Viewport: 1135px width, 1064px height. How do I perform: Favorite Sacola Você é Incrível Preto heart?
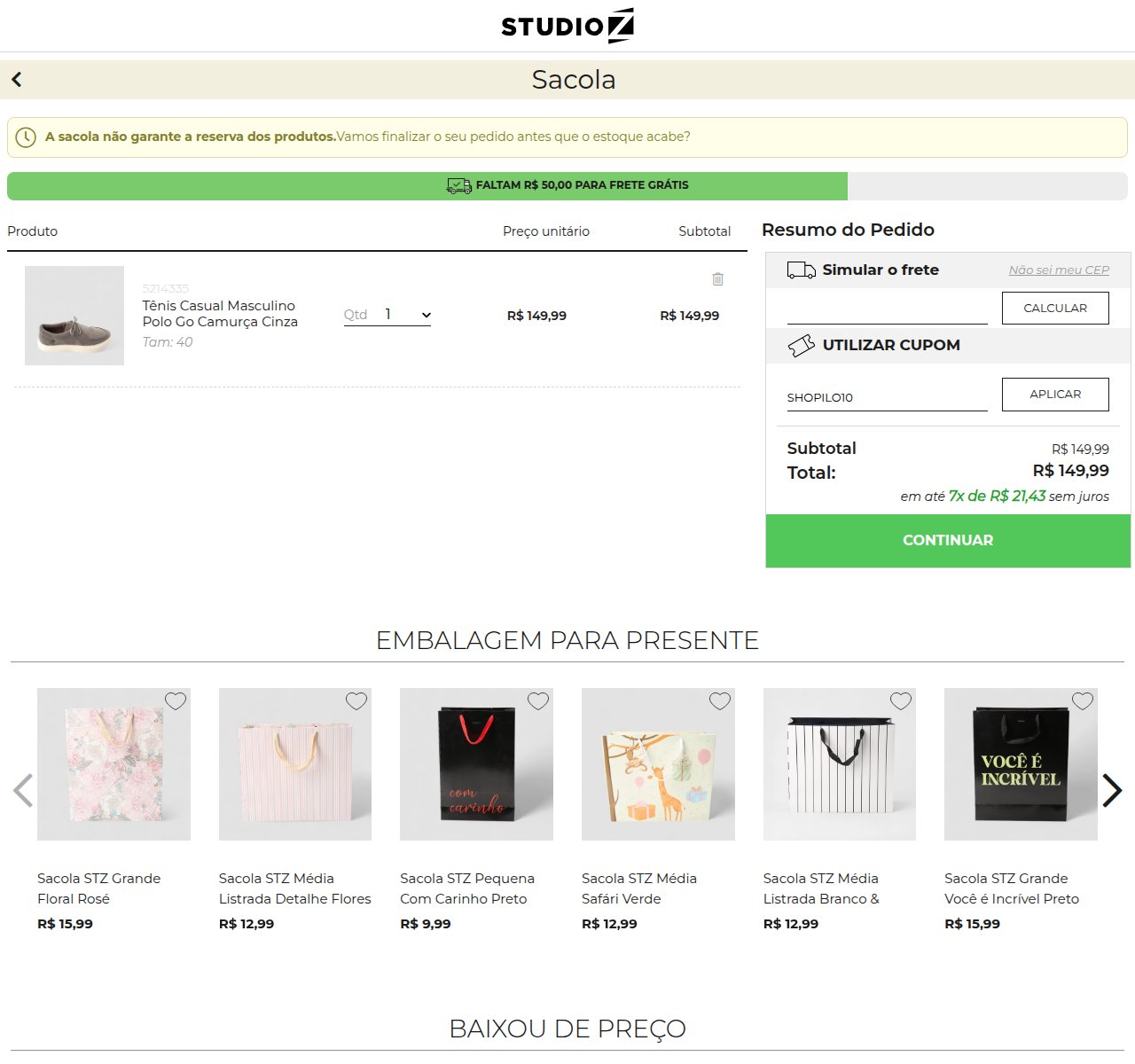coord(1083,701)
